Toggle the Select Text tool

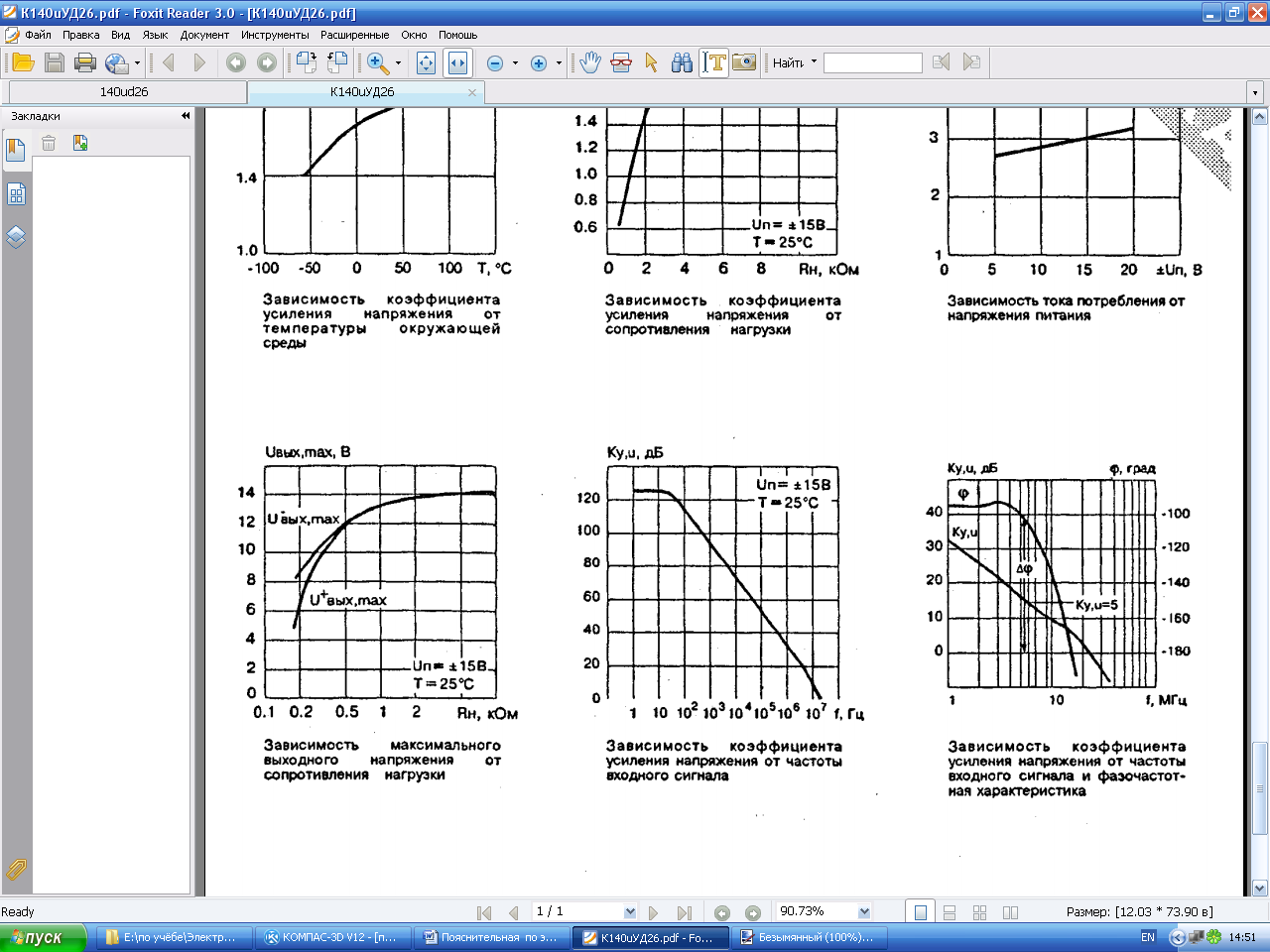[x=713, y=62]
